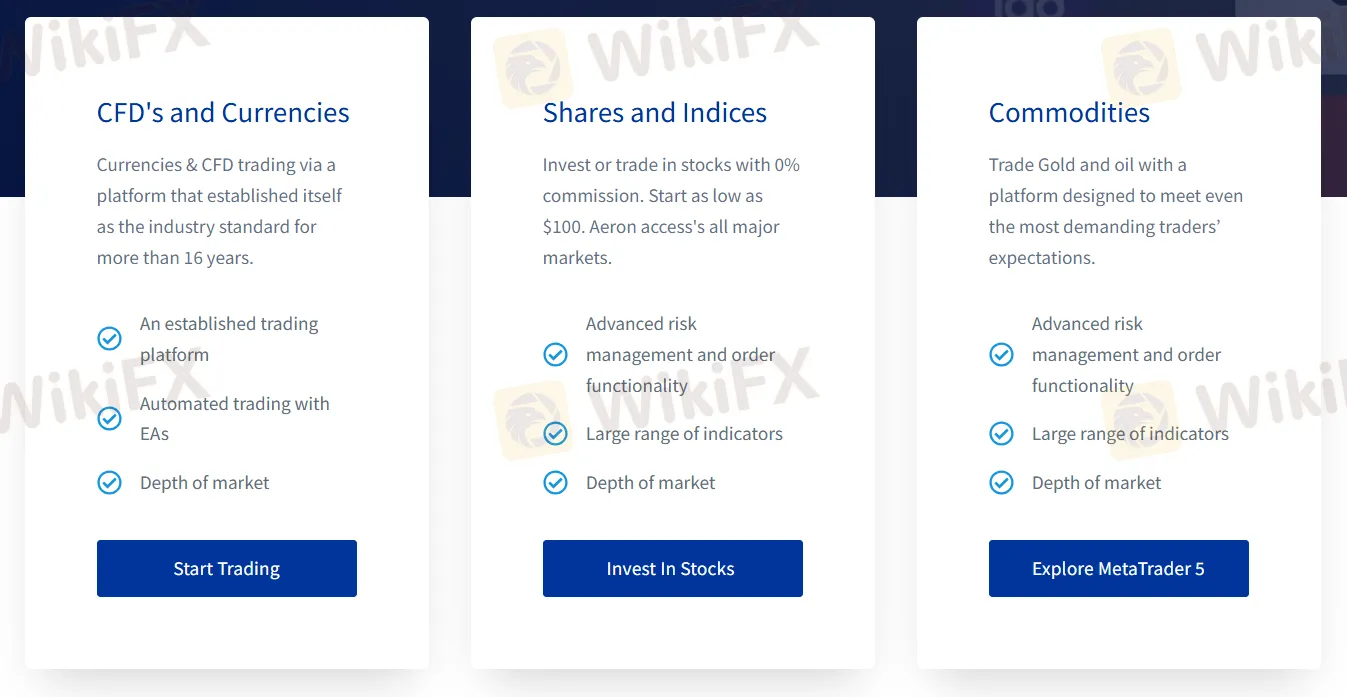Click checkmark beside Depth of market in Commodities card

(x=1001, y=483)
